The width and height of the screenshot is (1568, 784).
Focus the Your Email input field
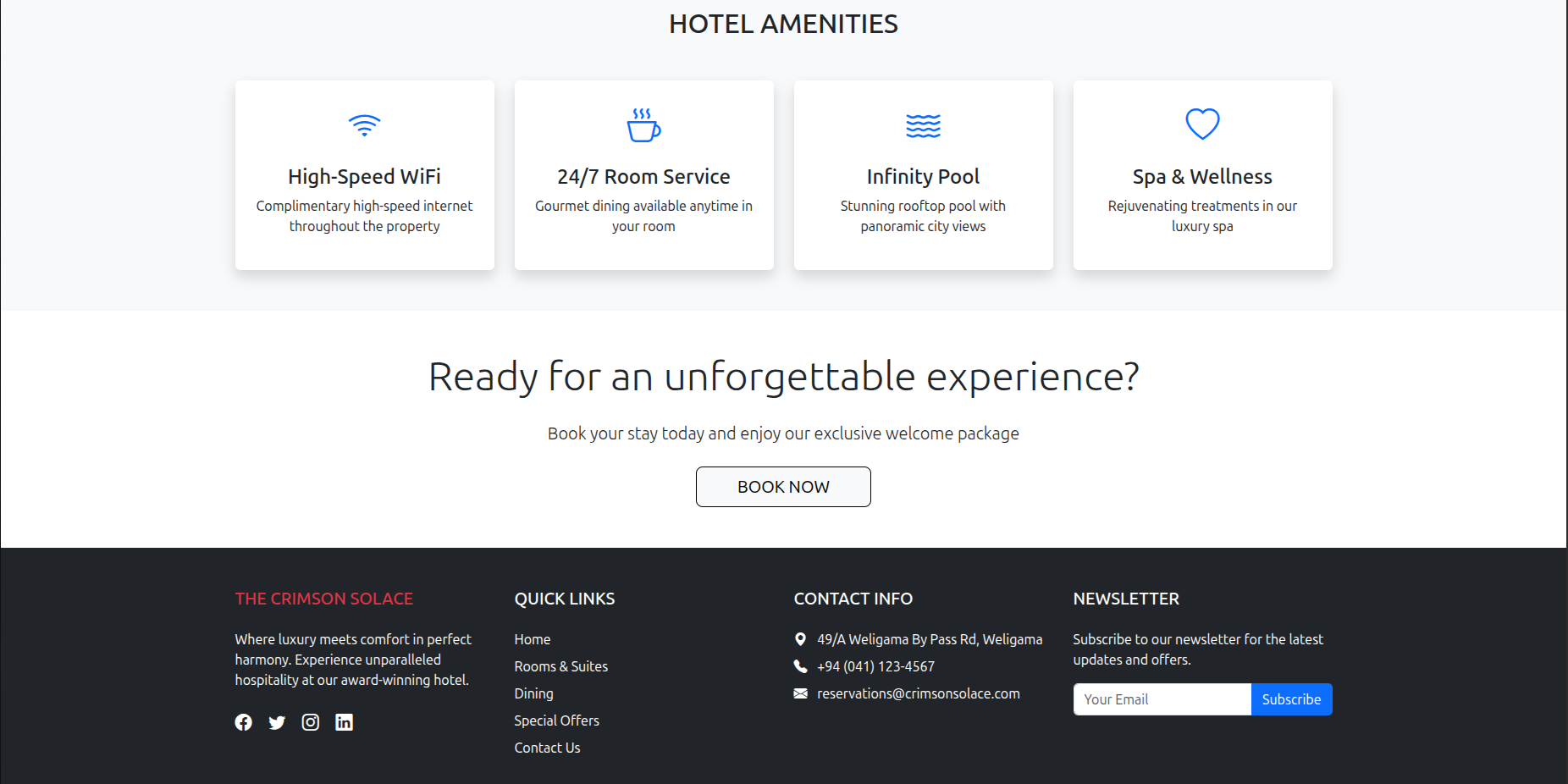pyautogui.click(x=1162, y=699)
